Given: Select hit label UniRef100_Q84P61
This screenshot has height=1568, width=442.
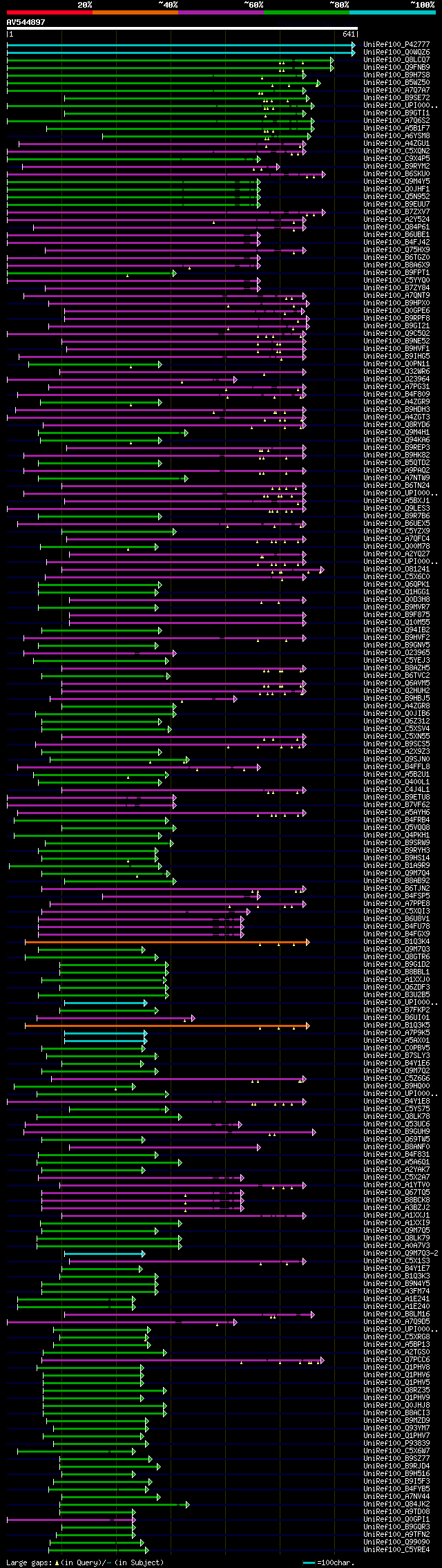Looking at the screenshot, I should pyautogui.click(x=396, y=227).
